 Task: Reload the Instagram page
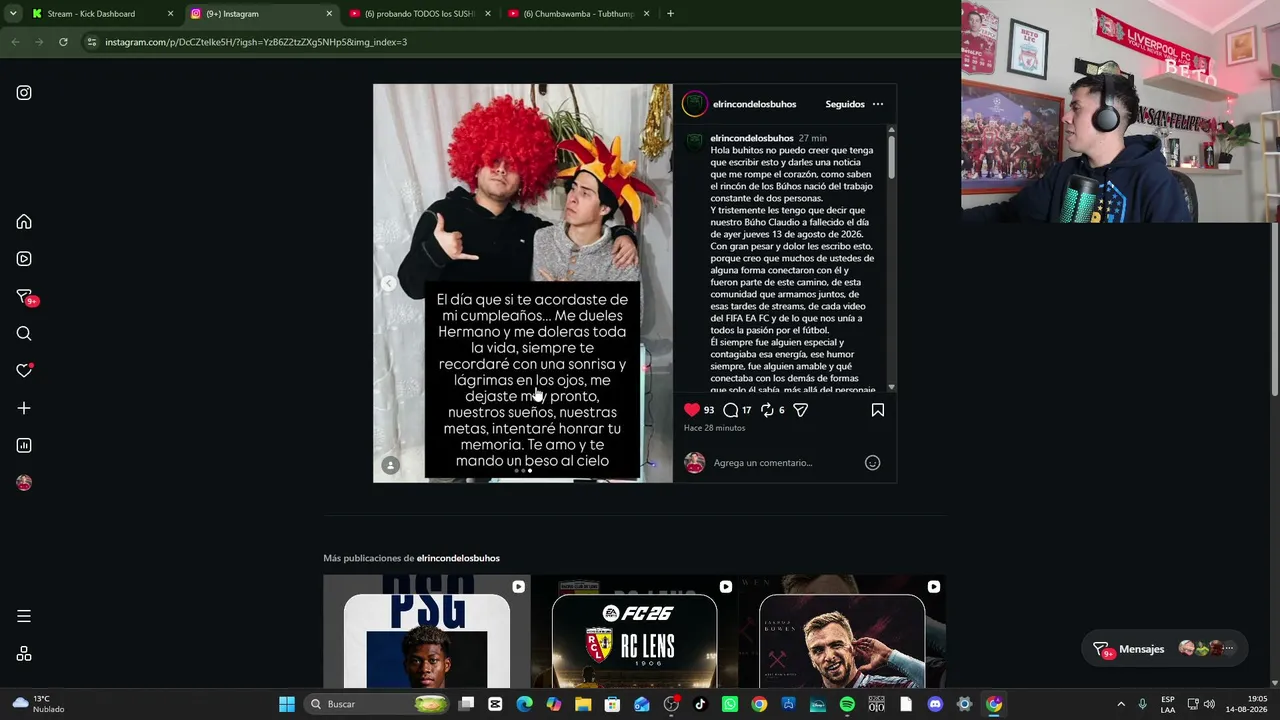click(63, 42)
